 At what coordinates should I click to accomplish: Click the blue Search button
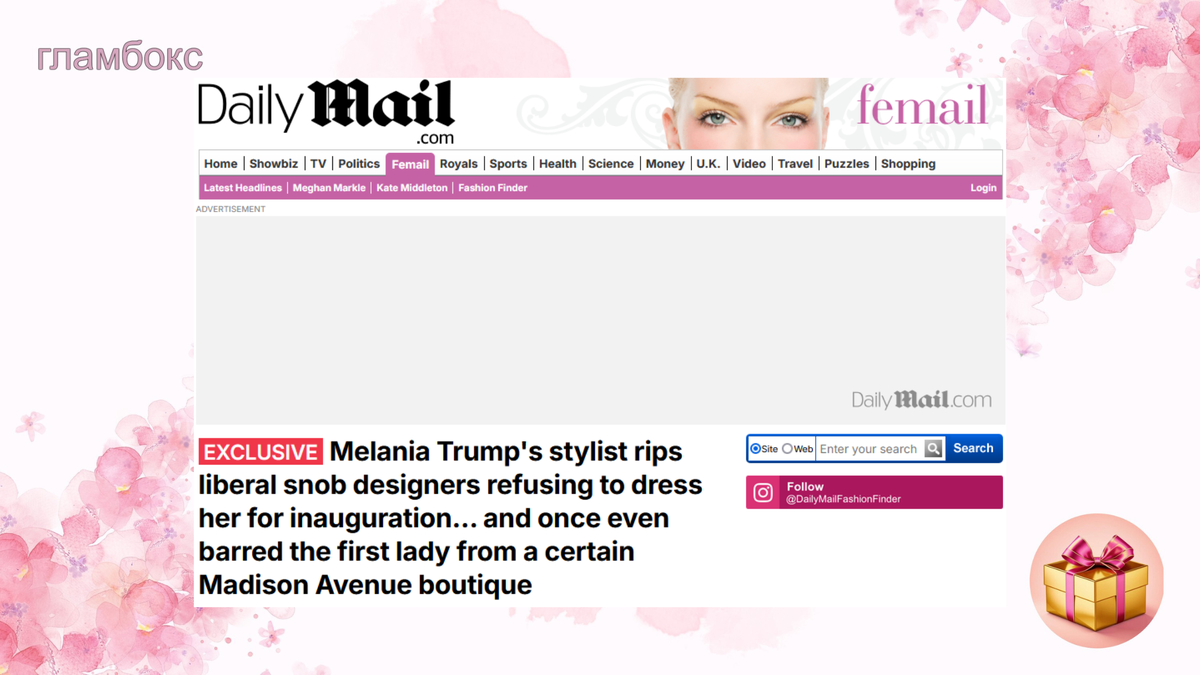click(973, 448)
